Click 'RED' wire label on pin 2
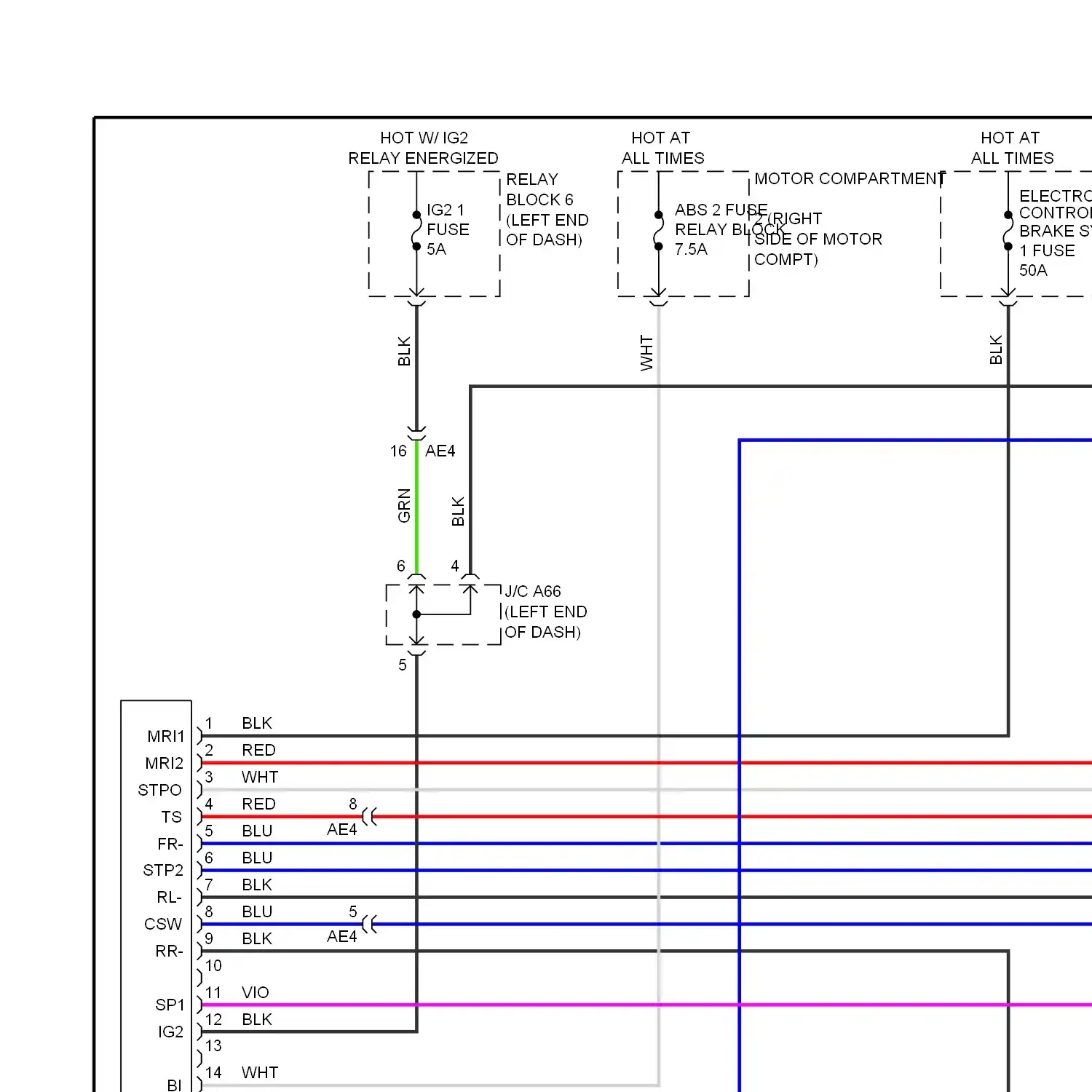Image resolution: width=1092 pixels, height=1092 pixels. tap(258, 751)
